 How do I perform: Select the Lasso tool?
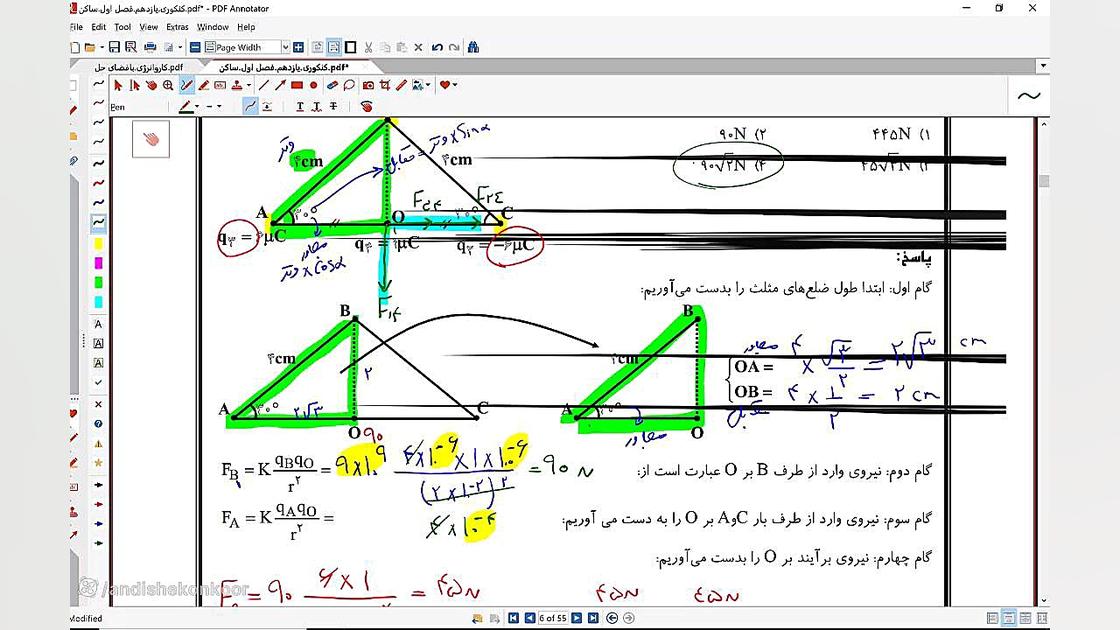(349, 86)
